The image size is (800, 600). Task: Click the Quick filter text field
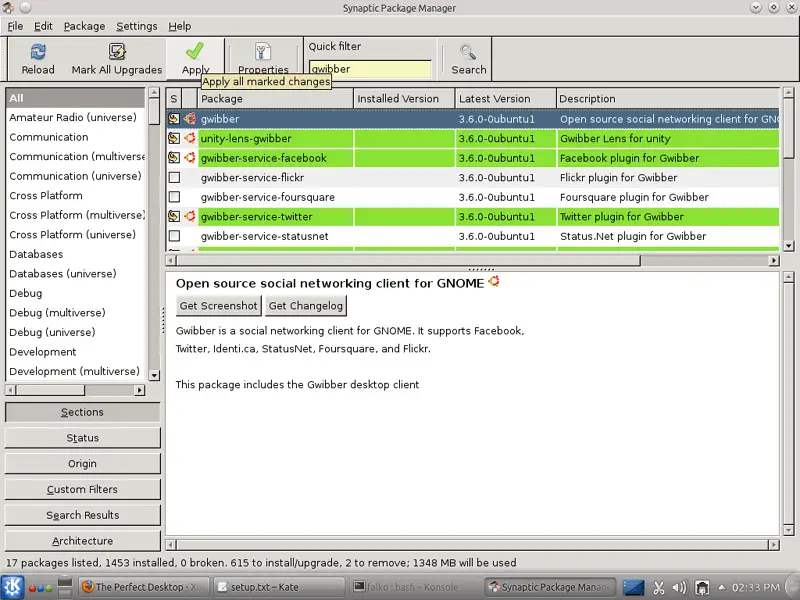point(370,69)
